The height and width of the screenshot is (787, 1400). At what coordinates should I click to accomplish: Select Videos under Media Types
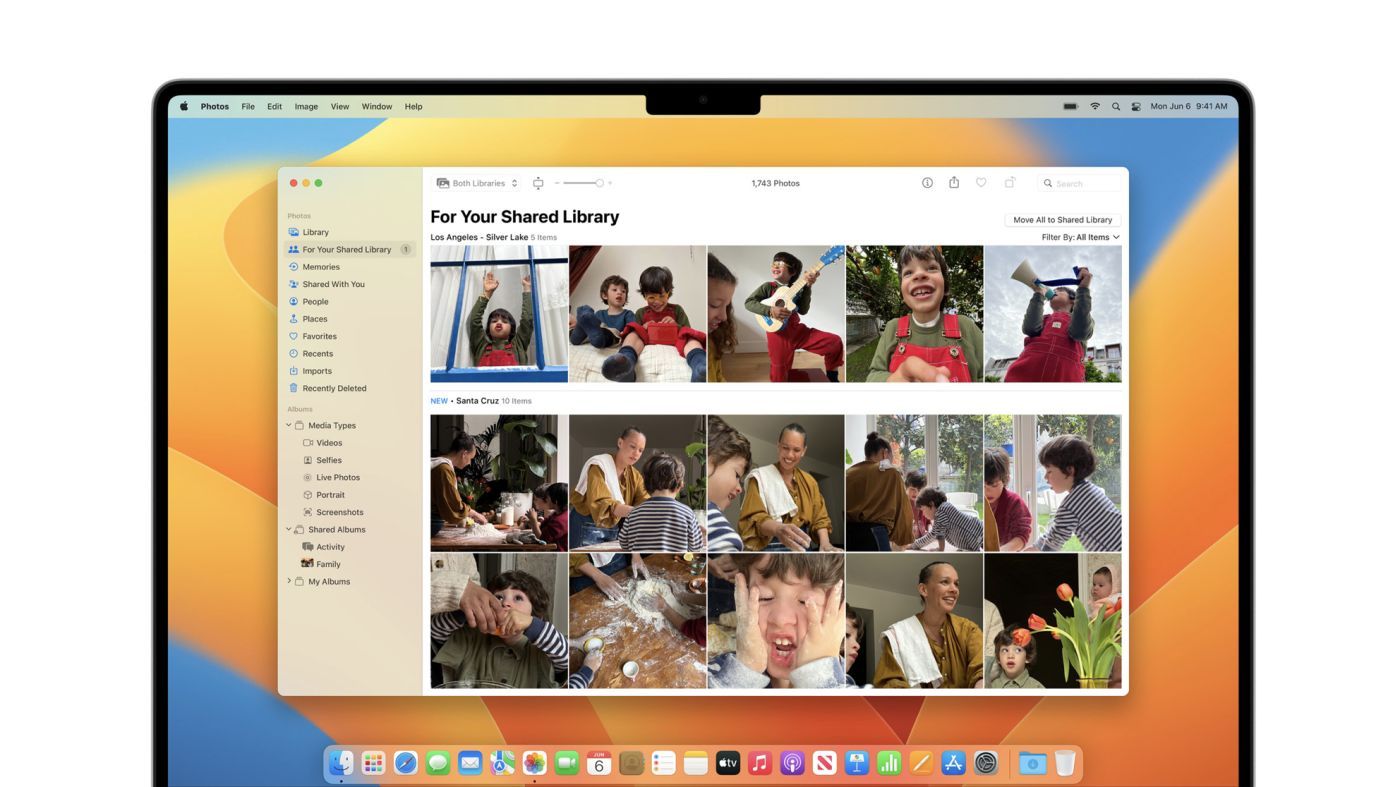(350, 443)
